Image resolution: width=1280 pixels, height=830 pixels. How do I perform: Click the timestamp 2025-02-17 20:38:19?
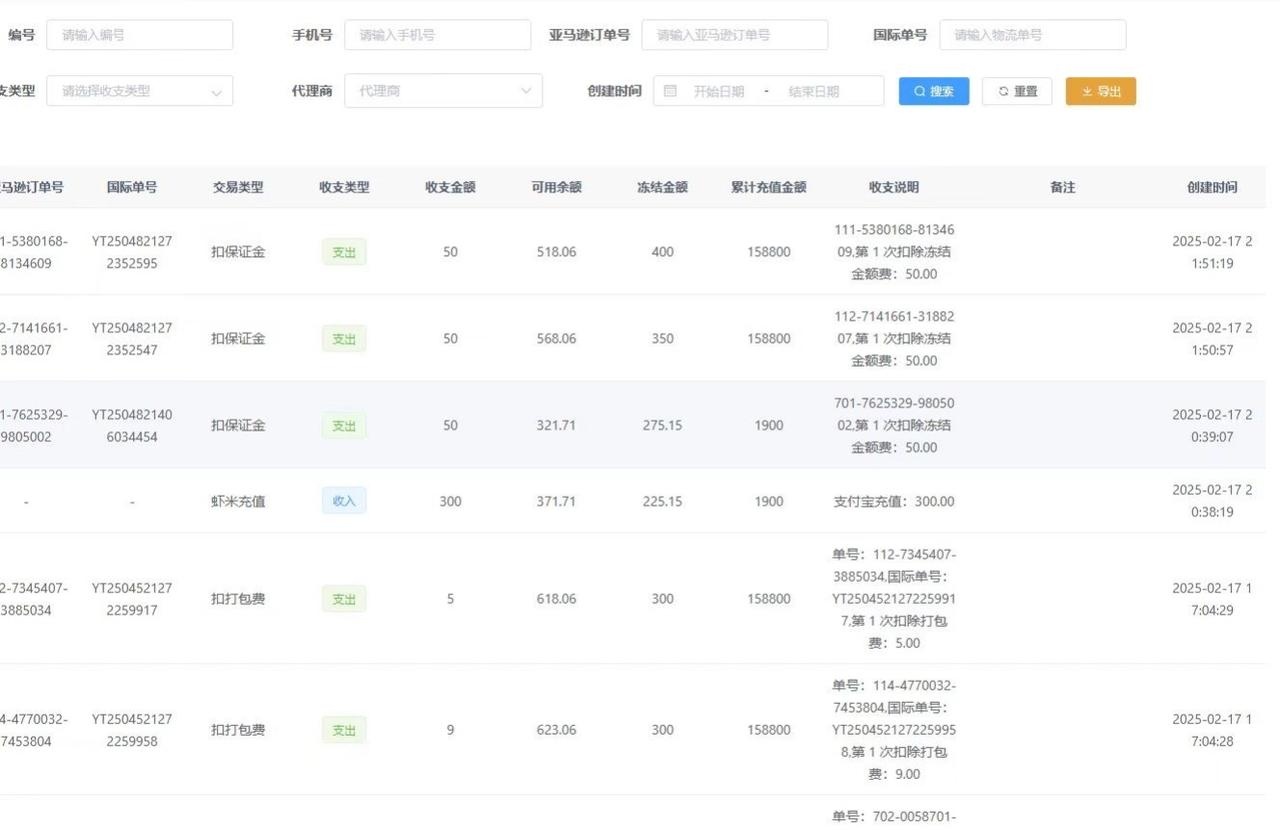pos(1212,501)
